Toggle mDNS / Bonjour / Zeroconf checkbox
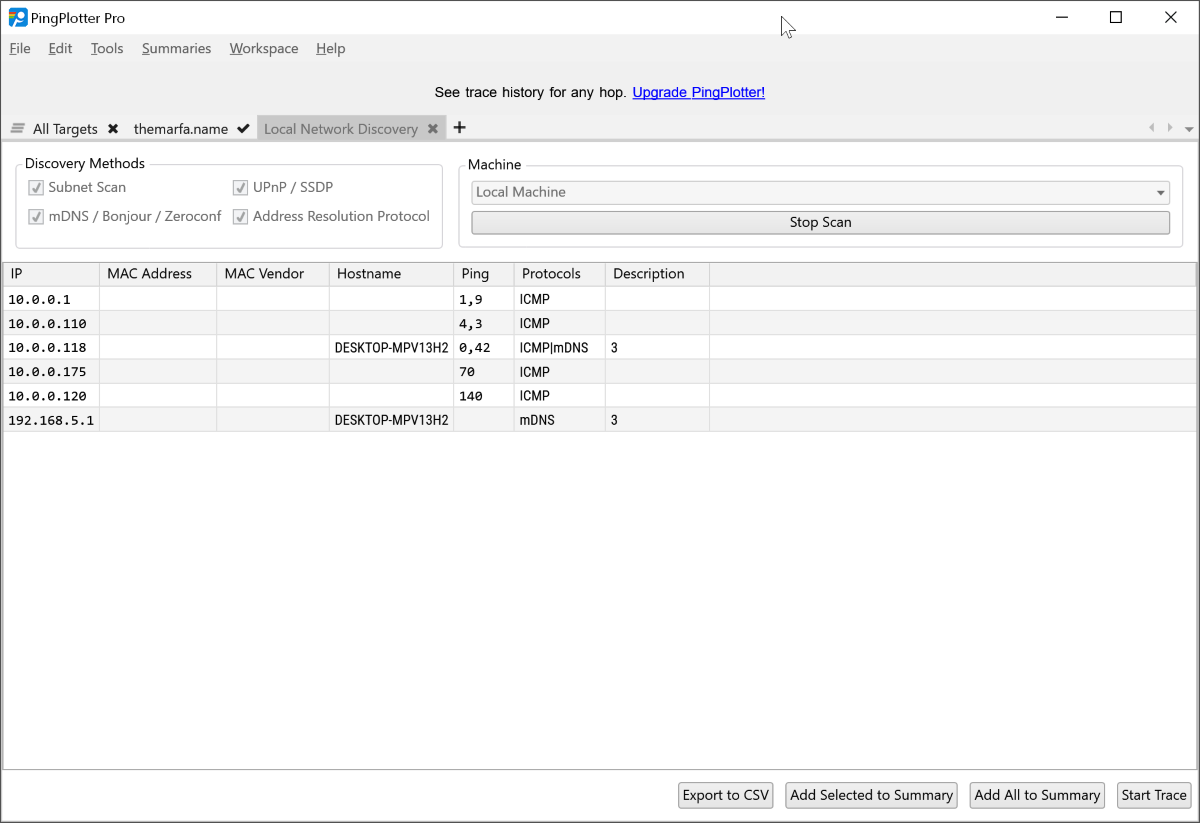Image resolution: width=1200 pixels, height=823 pixels. [36, 216]
